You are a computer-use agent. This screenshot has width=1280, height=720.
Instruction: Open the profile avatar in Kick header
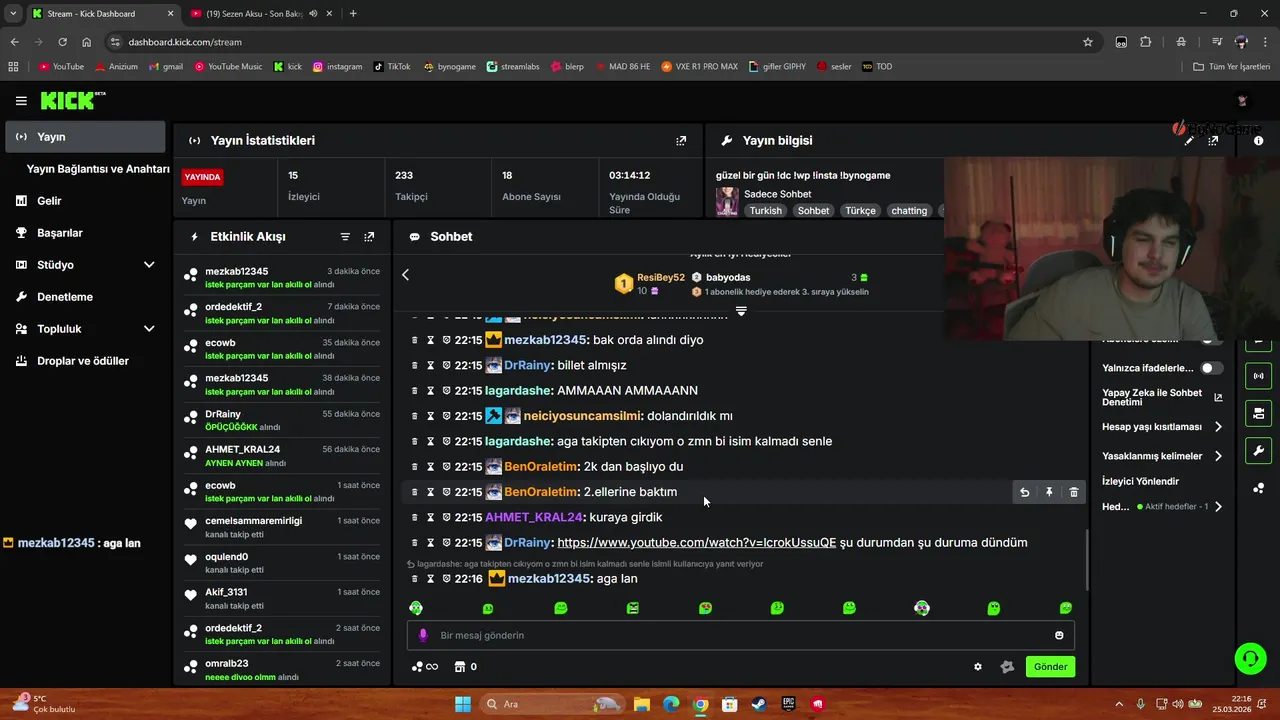point(1243,101)
